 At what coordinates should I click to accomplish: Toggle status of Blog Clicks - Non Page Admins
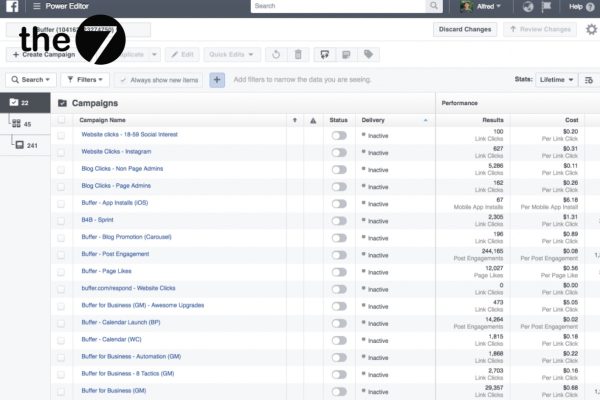[339, 170]
